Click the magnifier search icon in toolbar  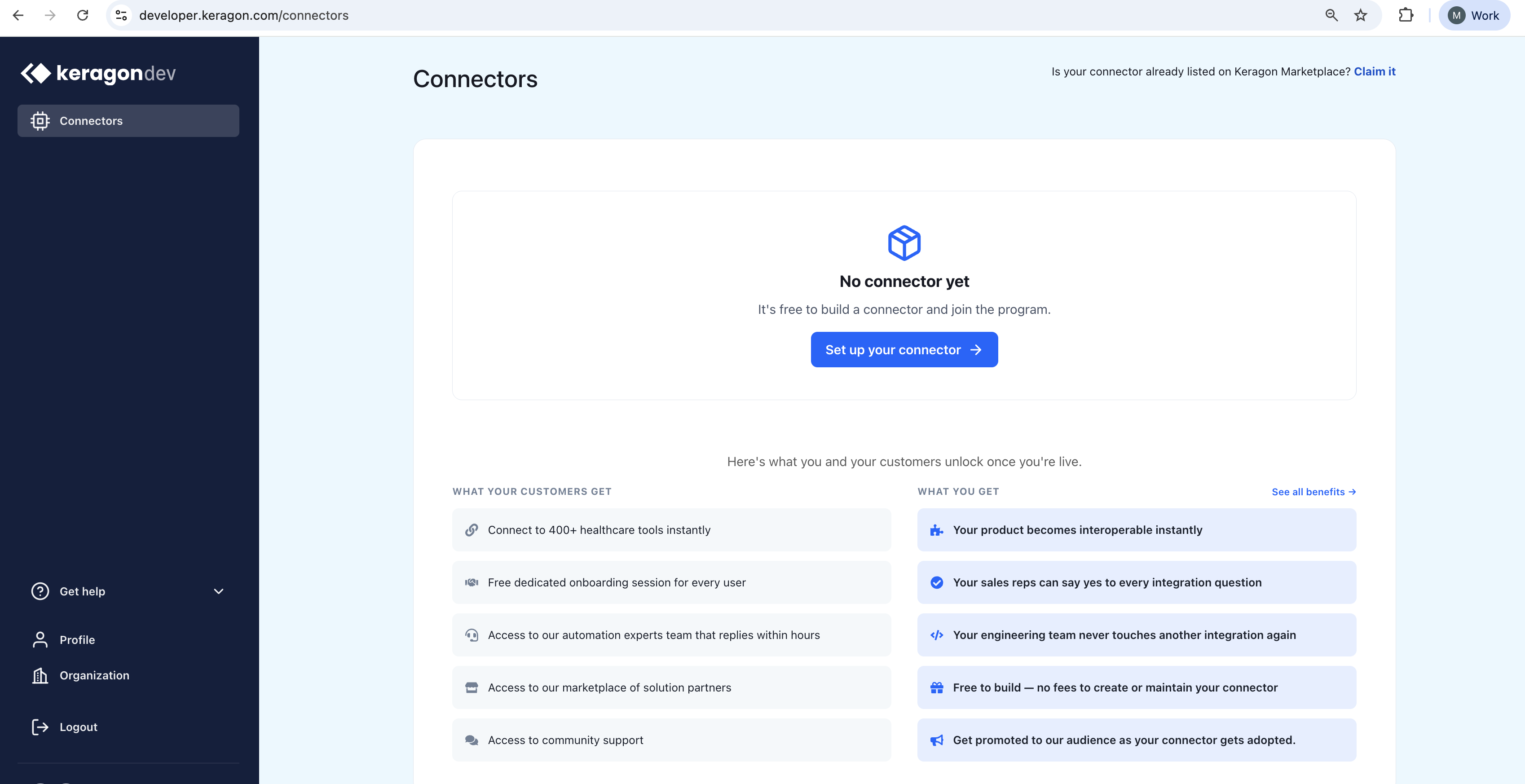pos(1331,15)
